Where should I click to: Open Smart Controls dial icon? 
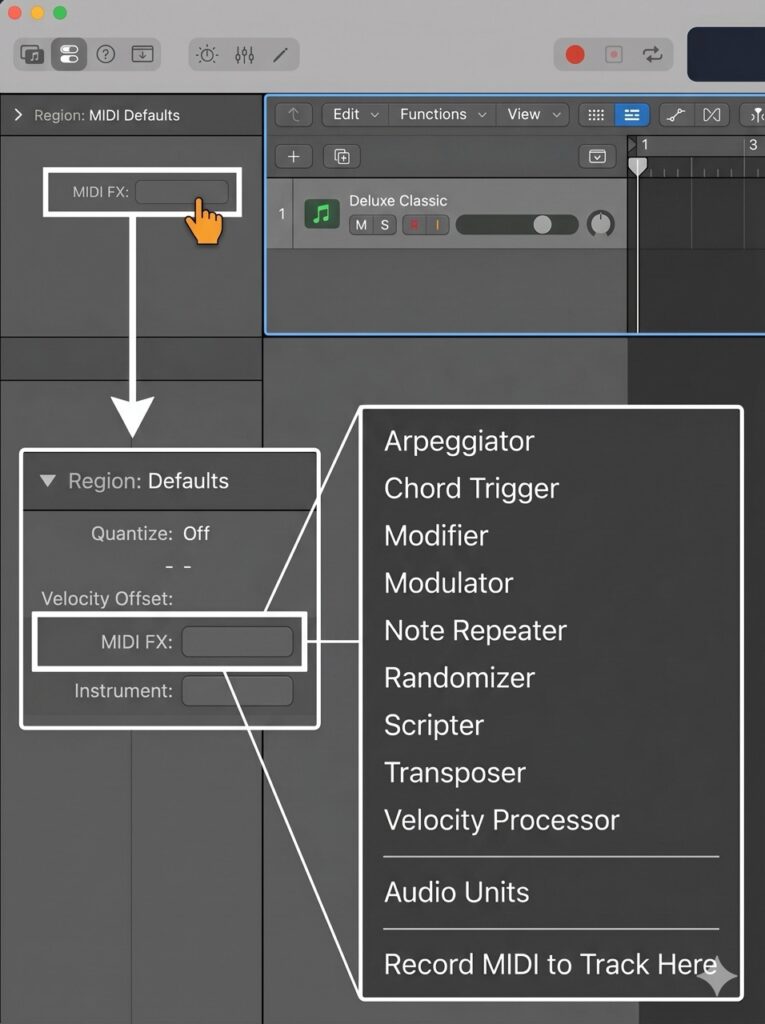tap(207, 54)
